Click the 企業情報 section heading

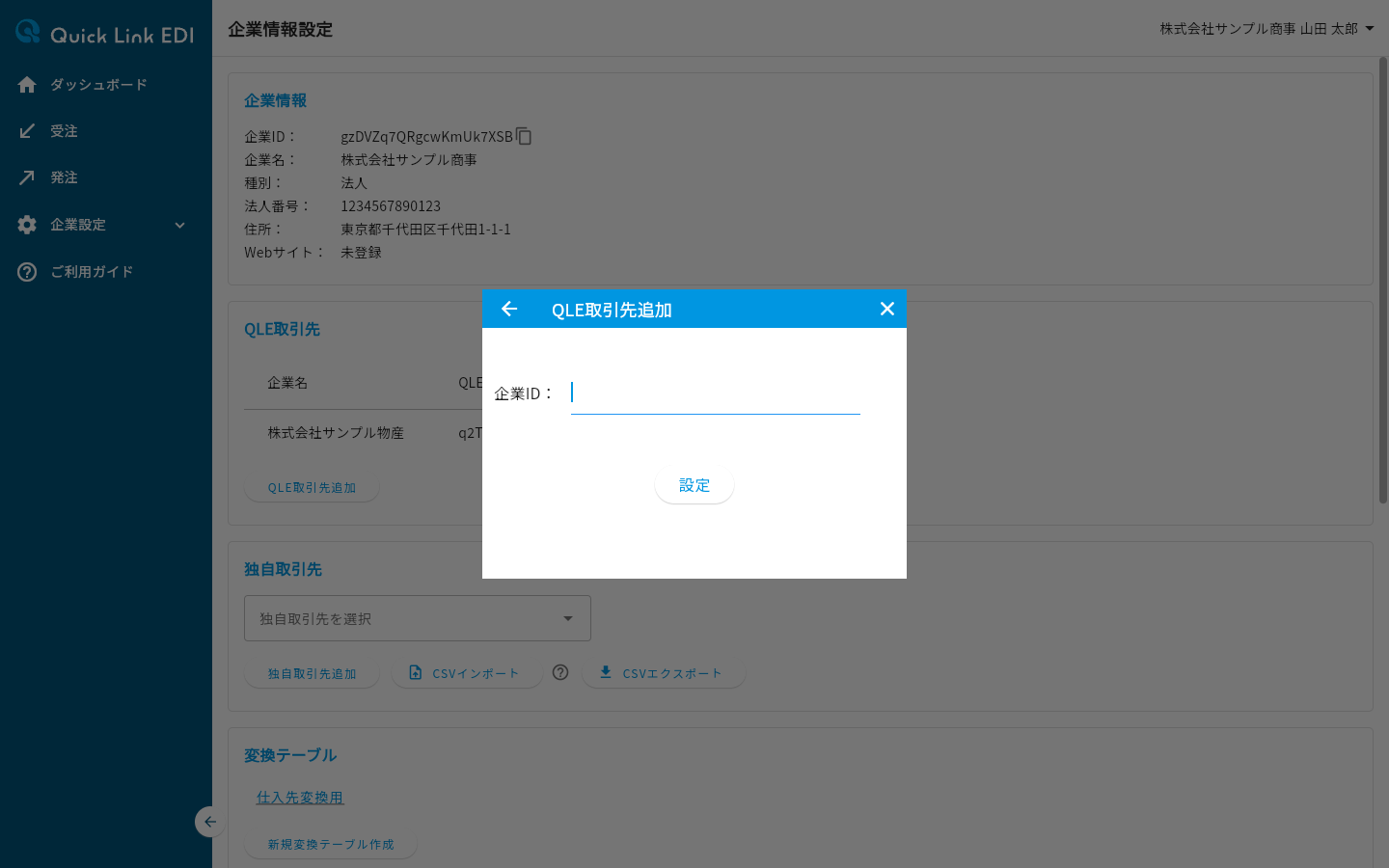(x=275, y=100)
